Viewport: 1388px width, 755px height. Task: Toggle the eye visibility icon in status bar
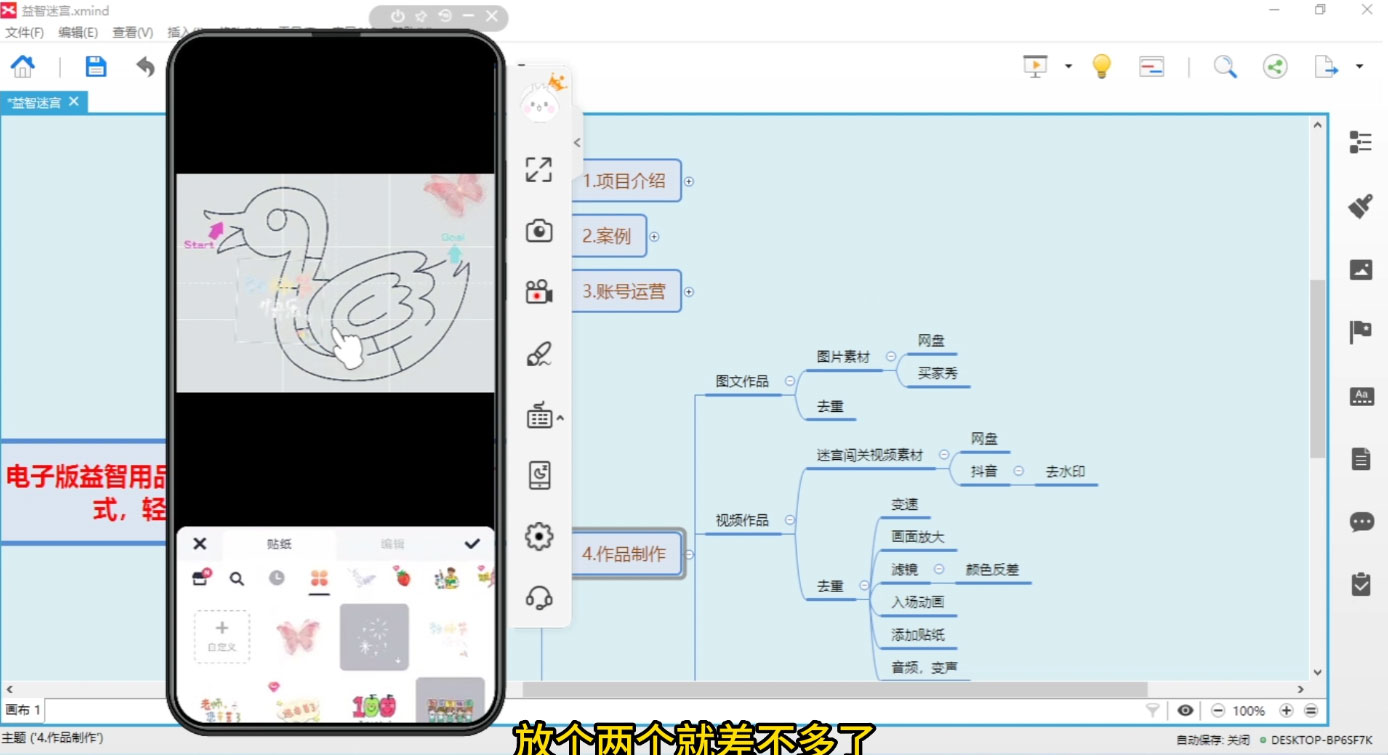click(x=1185, y=711)
